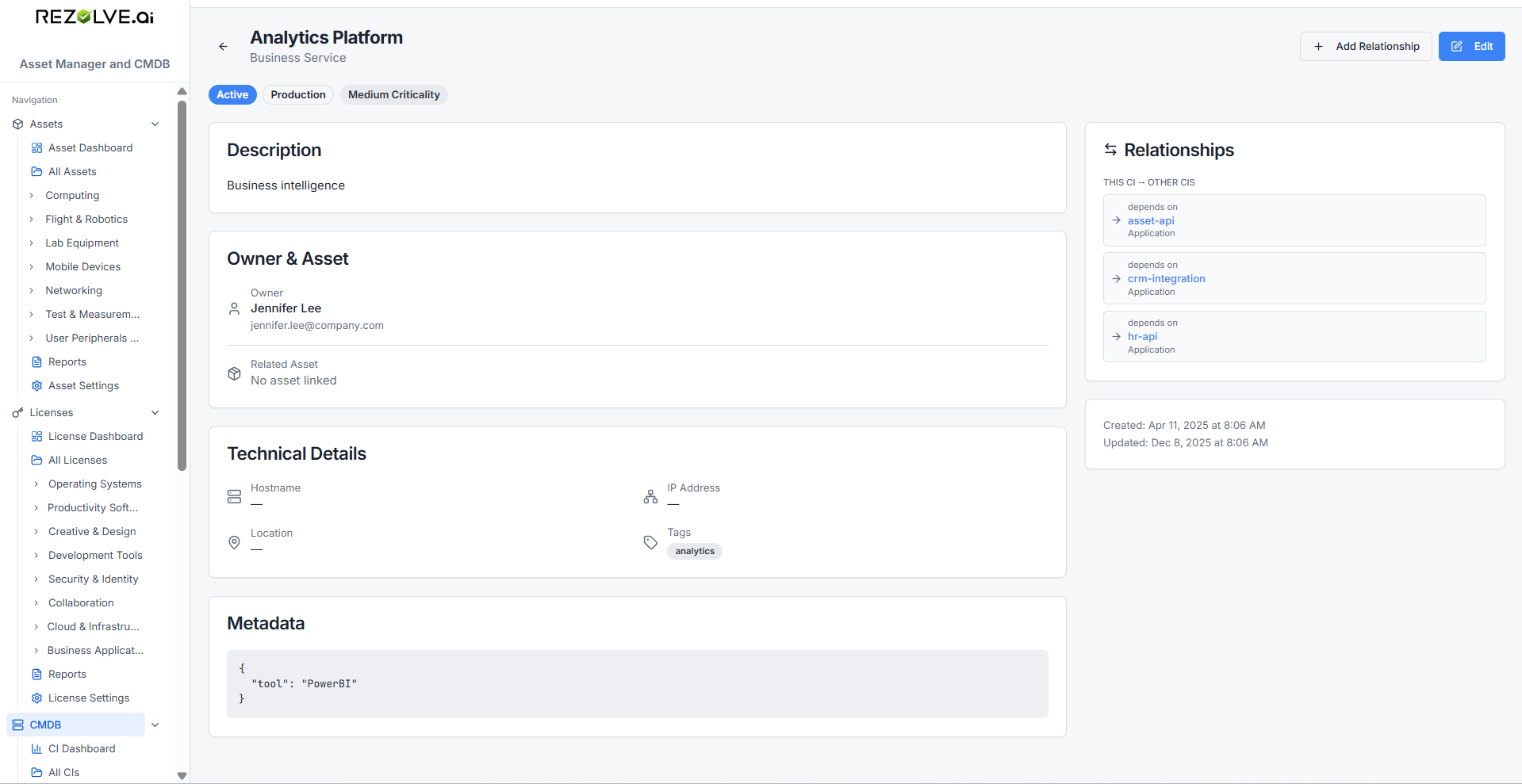The image size is (1522, 784).
Task: Expand the Security & Identity category
Action: (36, 579)
